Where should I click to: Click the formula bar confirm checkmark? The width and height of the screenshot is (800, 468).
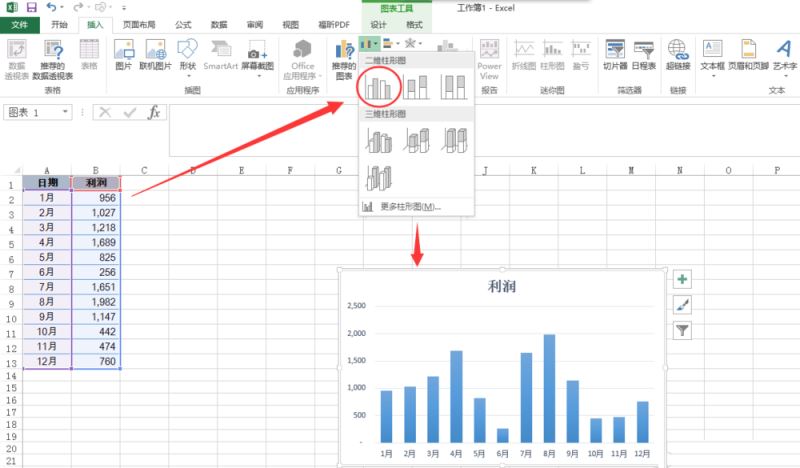click(130, 112)
